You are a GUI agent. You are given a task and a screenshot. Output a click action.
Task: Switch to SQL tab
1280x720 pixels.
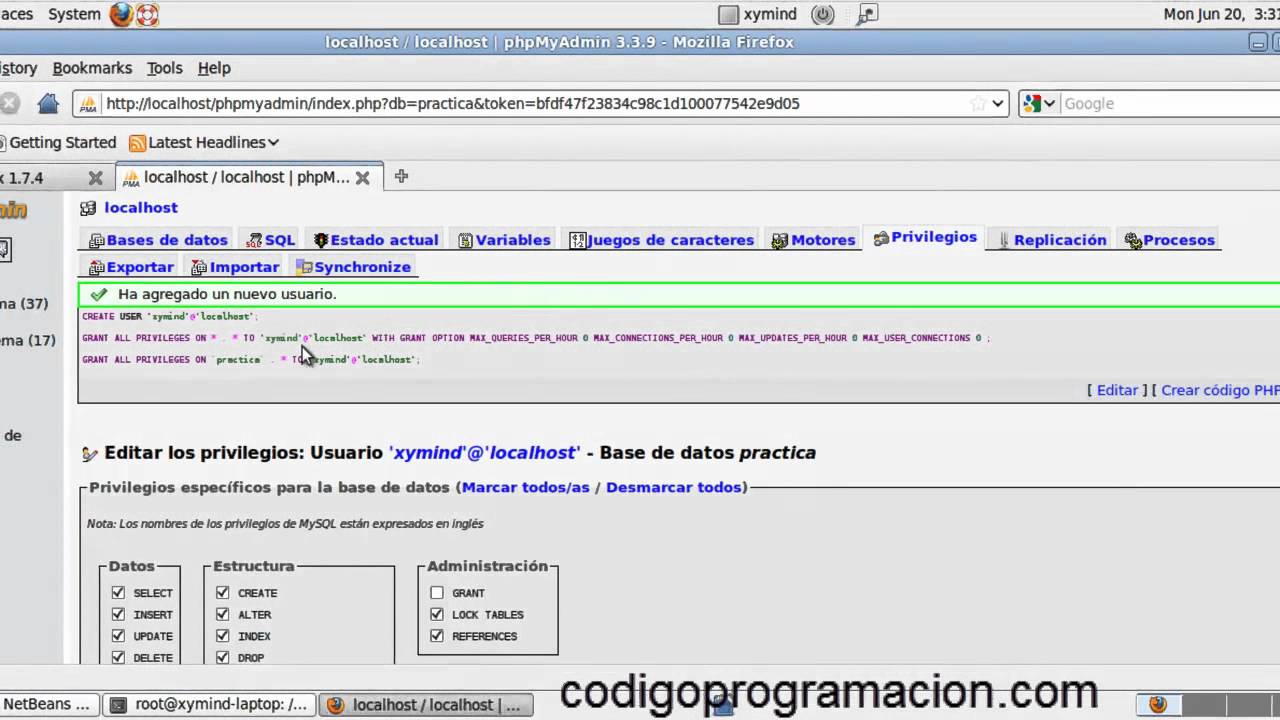272,240
